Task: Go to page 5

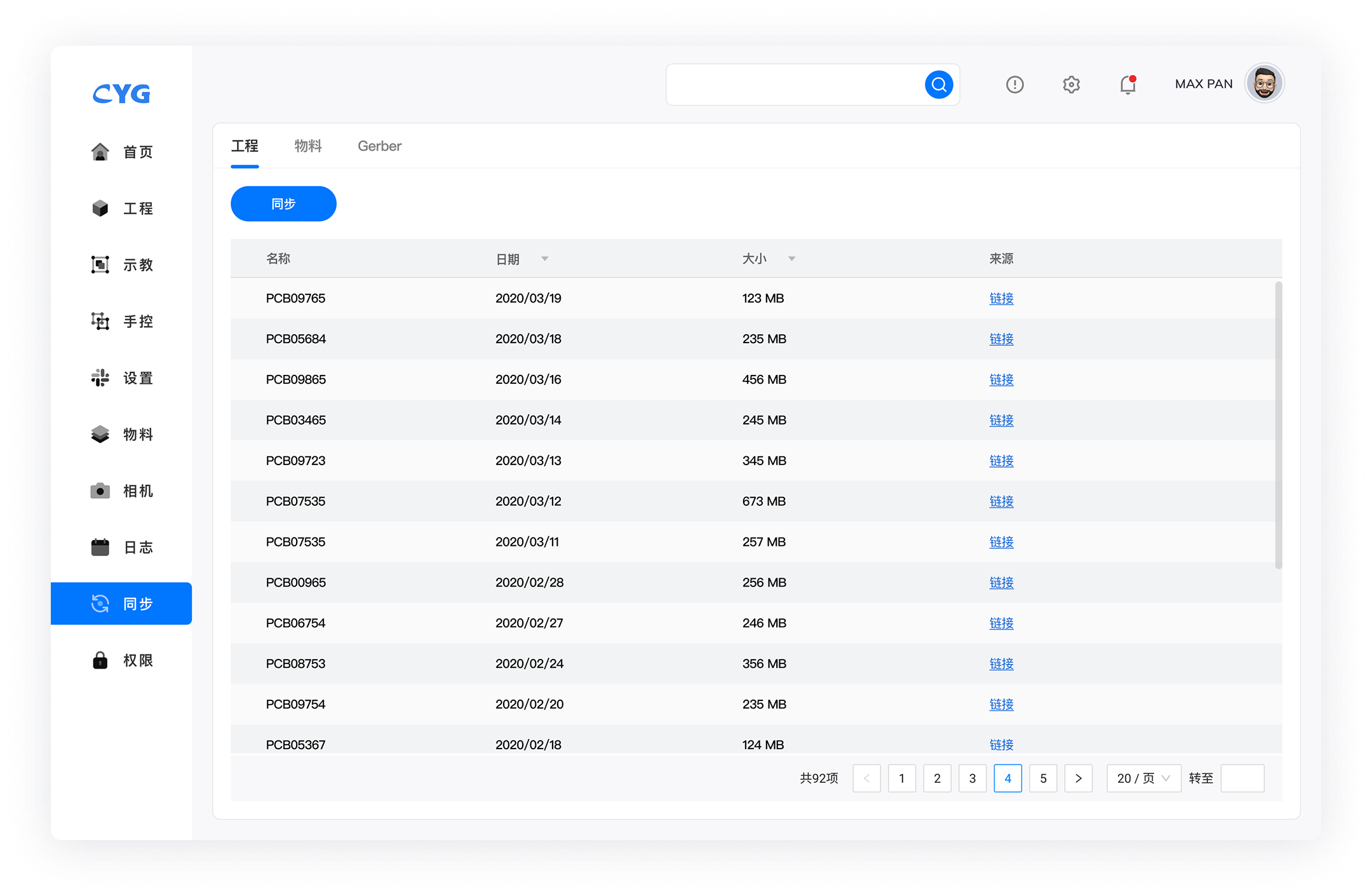Action: click(x=1043, y=778)
